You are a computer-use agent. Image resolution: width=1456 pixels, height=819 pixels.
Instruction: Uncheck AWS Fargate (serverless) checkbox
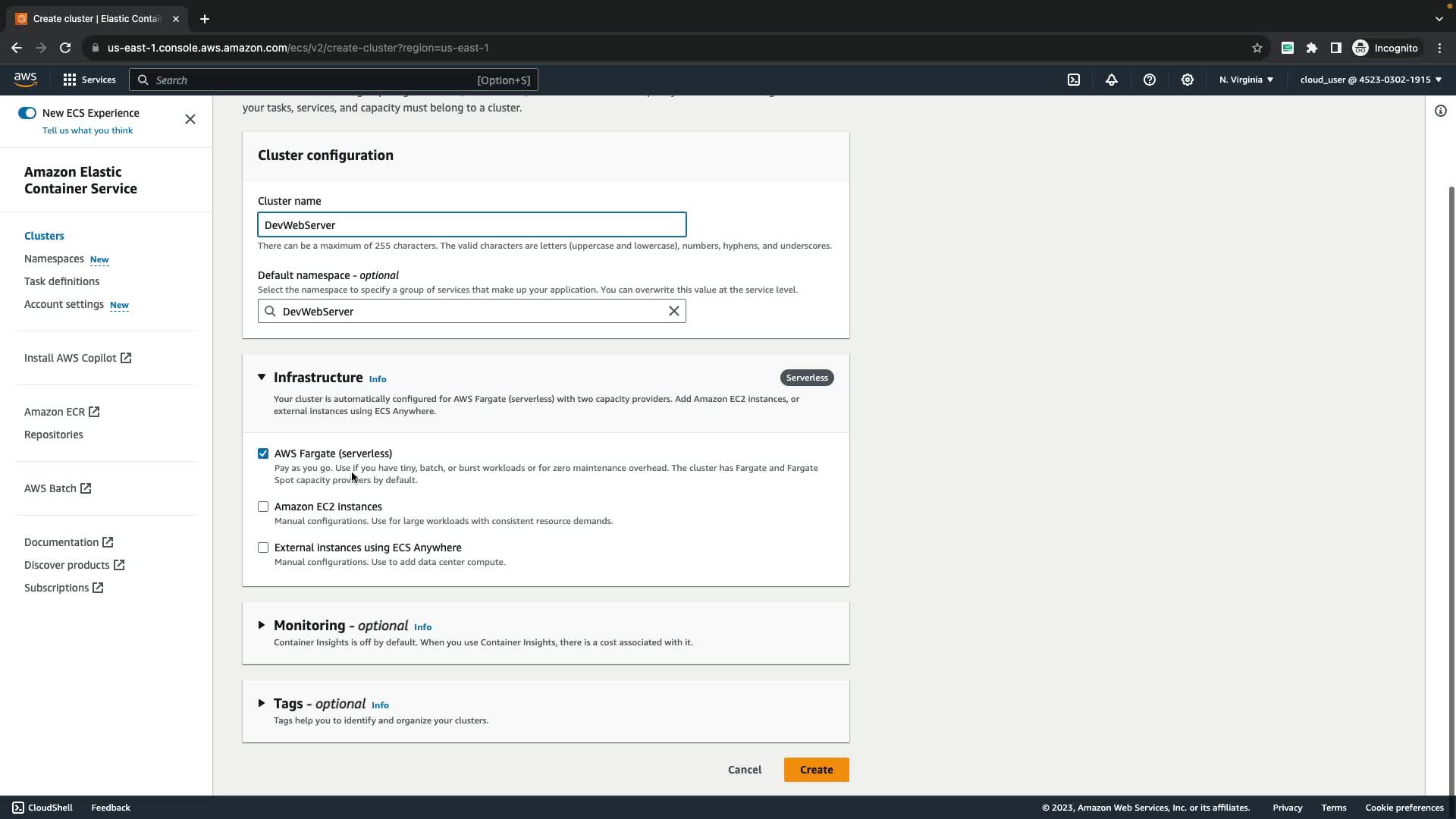(263, 453)
